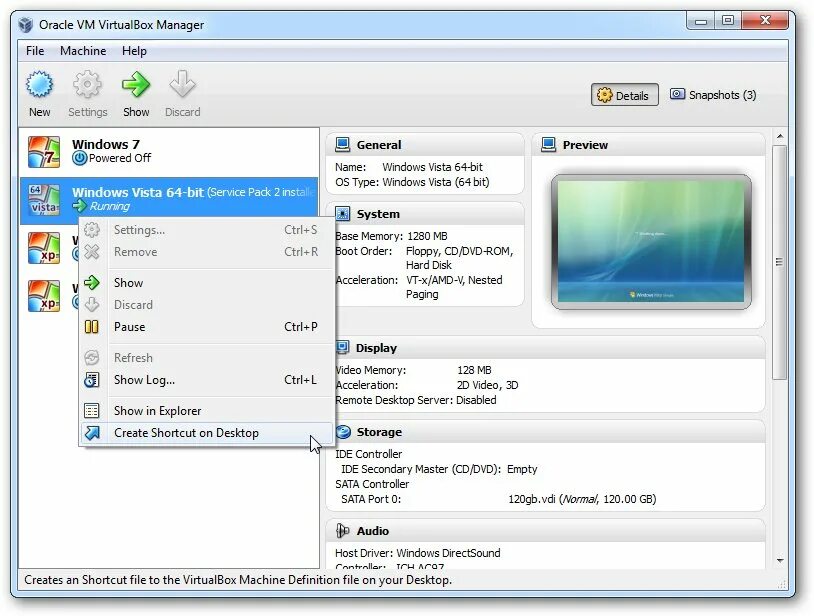Switch to Snapshots (3) view
Viewport: 814px width, 616px height.
(713, 95)
